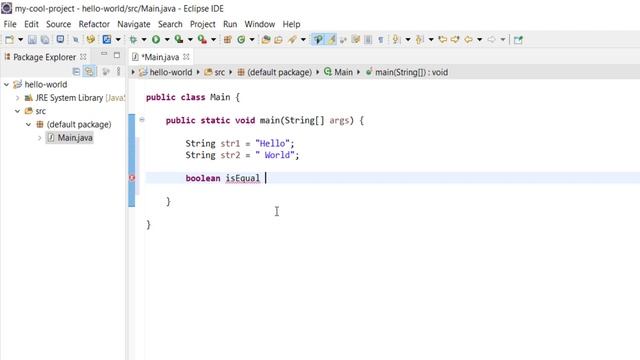The width and height of the screenshot is (640, 360).
Task: Open the Refactor menu
Action: pos(94,24)
